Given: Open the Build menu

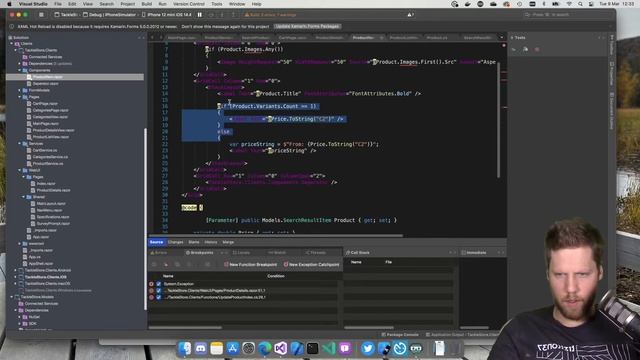Looking at the screenshot, I should point(147,4).
